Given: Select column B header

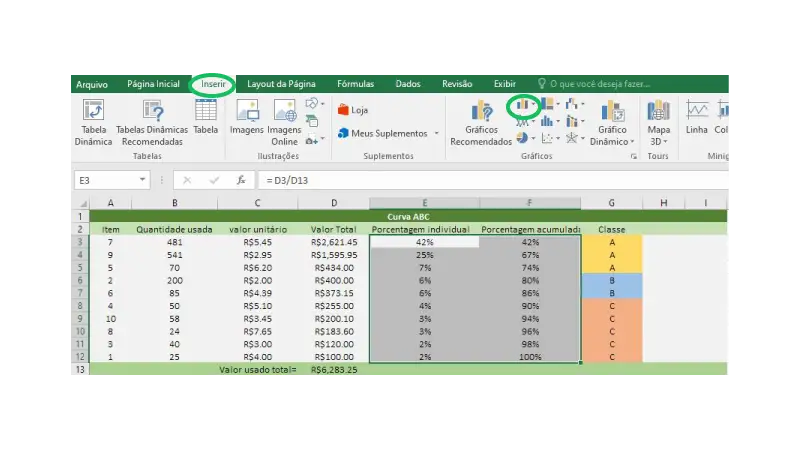Looking at the screenshot, I should coord(174,203).
